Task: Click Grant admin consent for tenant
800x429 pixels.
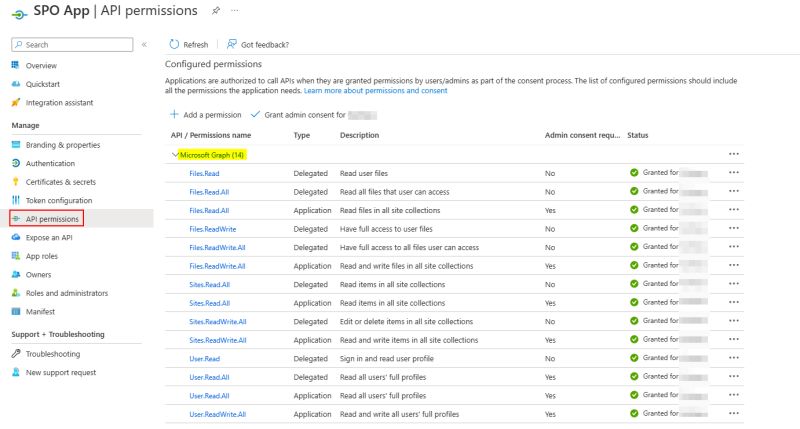Action: click(314, 115)
